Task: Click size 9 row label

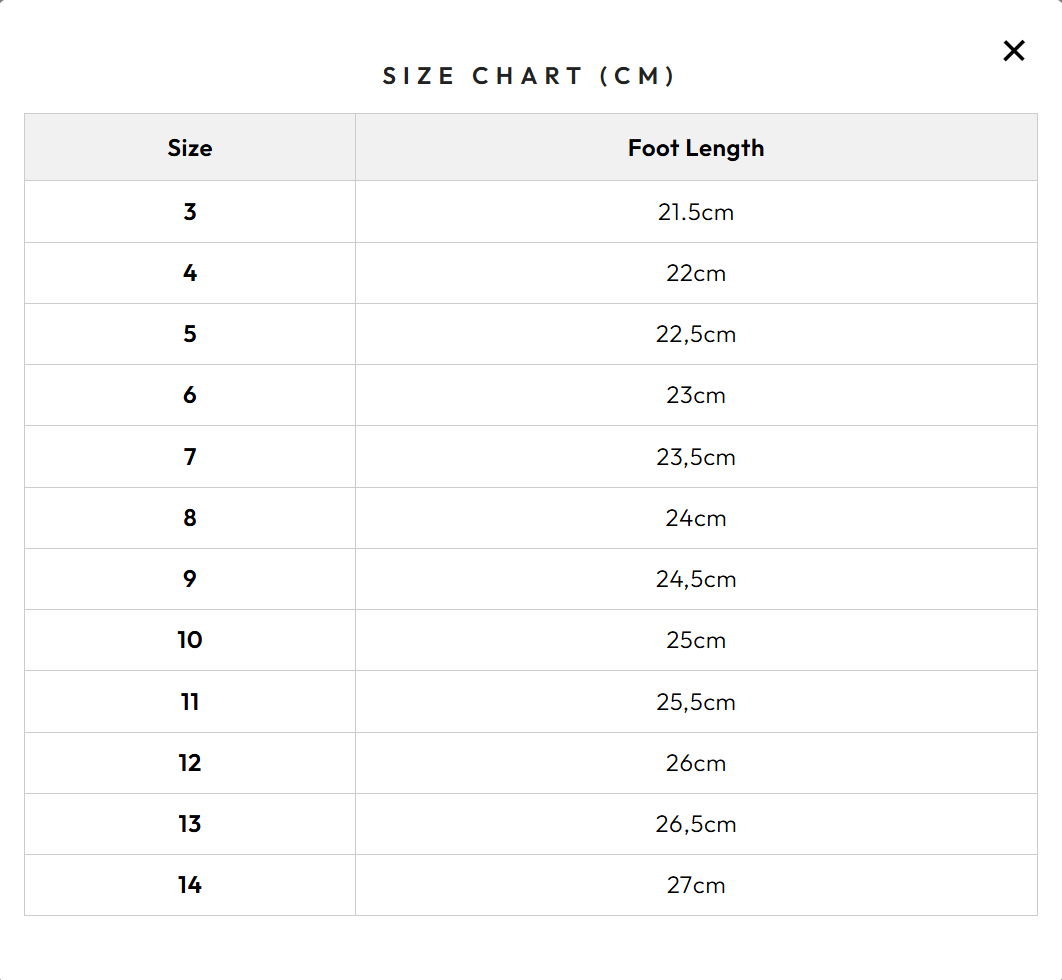Action: tap(190, 579)
